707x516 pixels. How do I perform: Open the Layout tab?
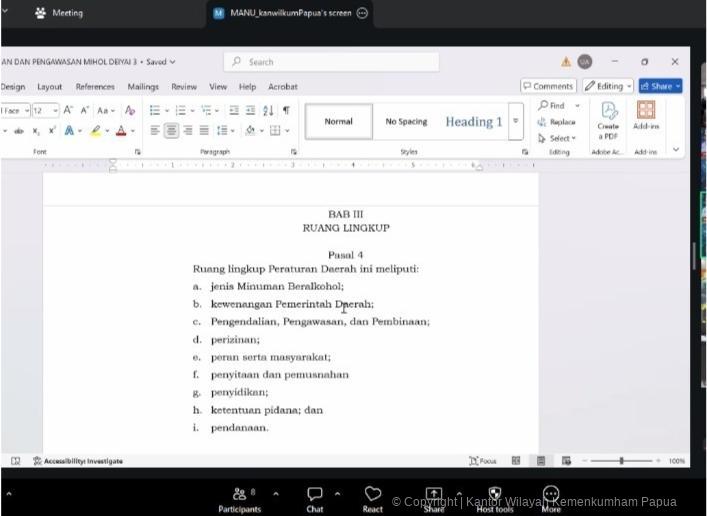click(50, 87)
